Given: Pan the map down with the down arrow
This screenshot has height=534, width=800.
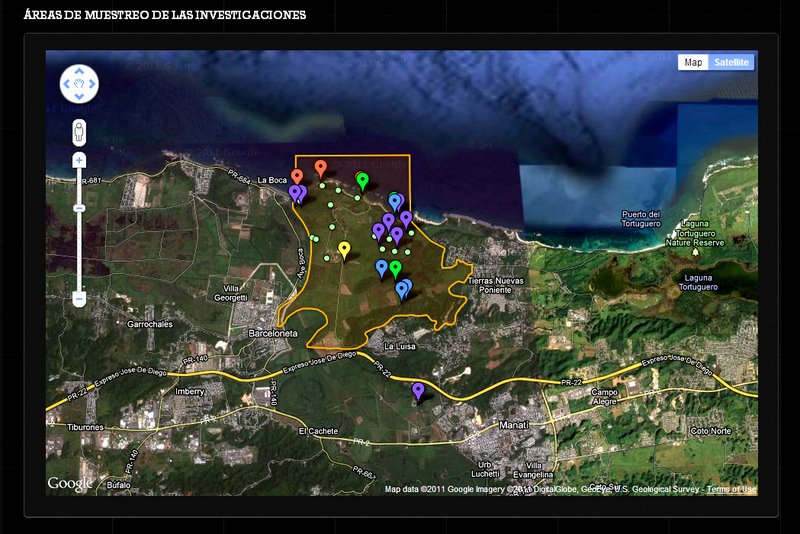Looking at the screenshot, I should point(79,96).
